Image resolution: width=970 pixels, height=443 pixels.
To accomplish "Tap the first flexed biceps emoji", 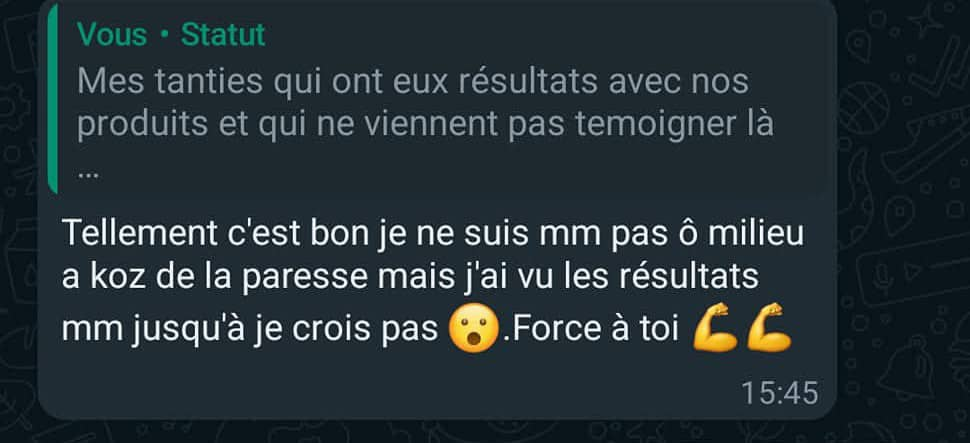I will coord(715,328).
